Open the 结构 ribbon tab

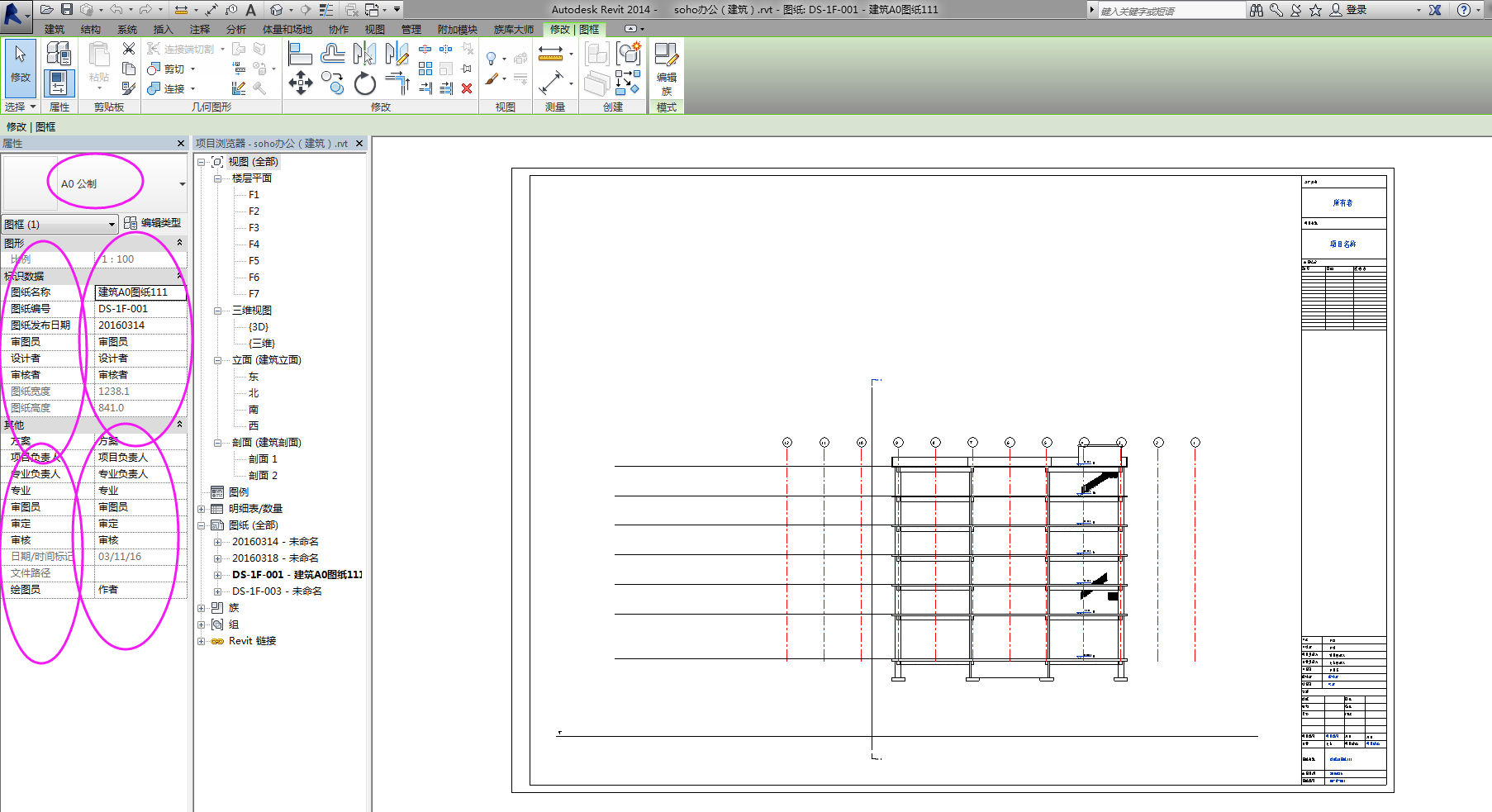point(91,29)
